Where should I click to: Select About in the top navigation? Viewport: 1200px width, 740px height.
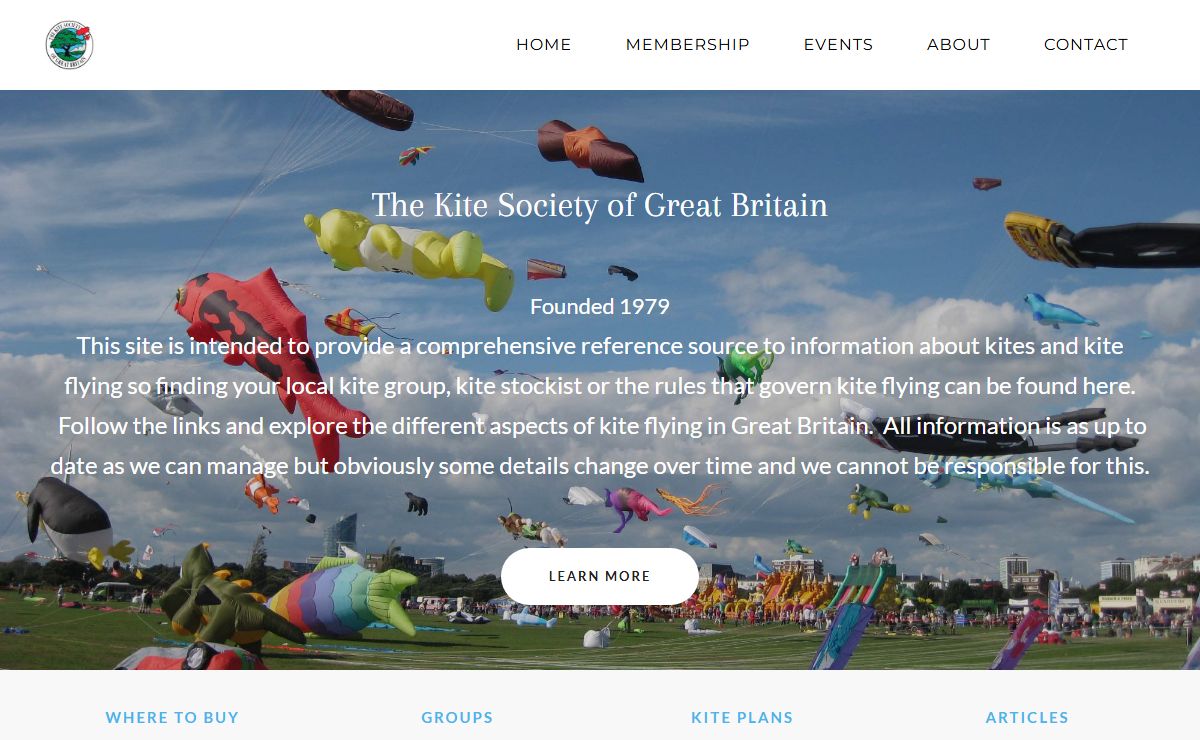(958, 45)
